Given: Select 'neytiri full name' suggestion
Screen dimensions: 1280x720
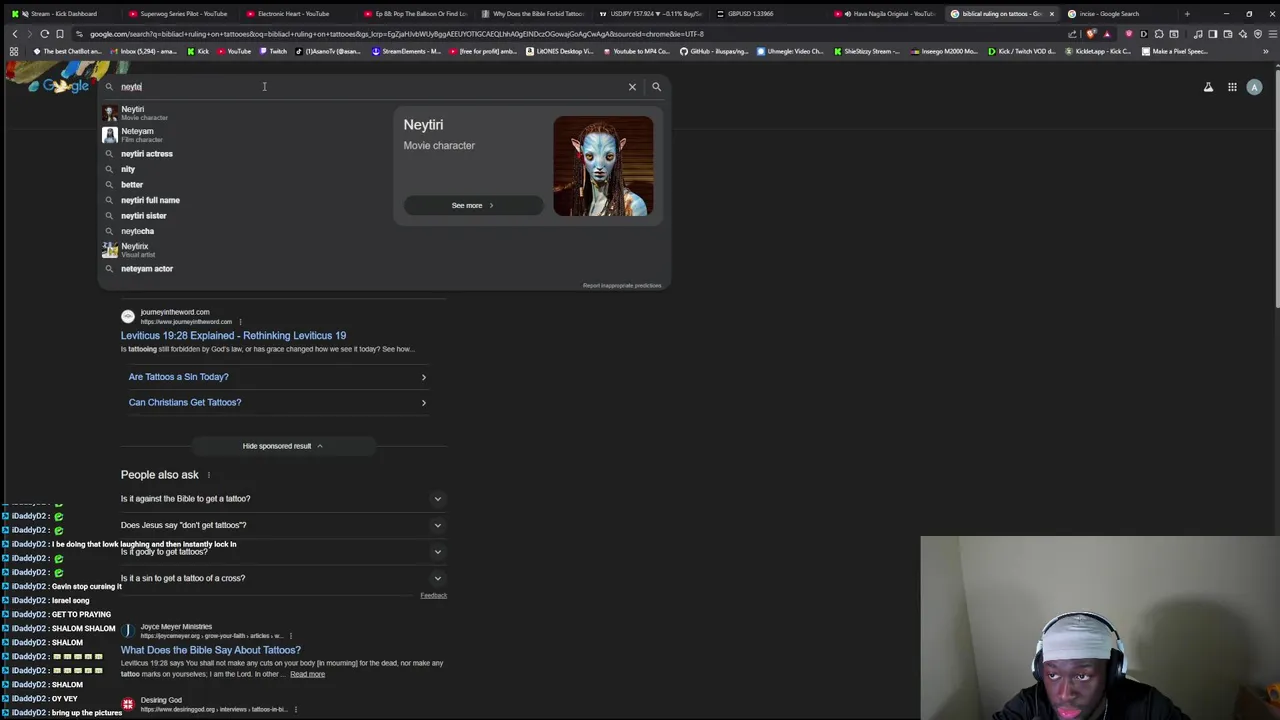Looking at the screenshot, I should pos(245,200).
